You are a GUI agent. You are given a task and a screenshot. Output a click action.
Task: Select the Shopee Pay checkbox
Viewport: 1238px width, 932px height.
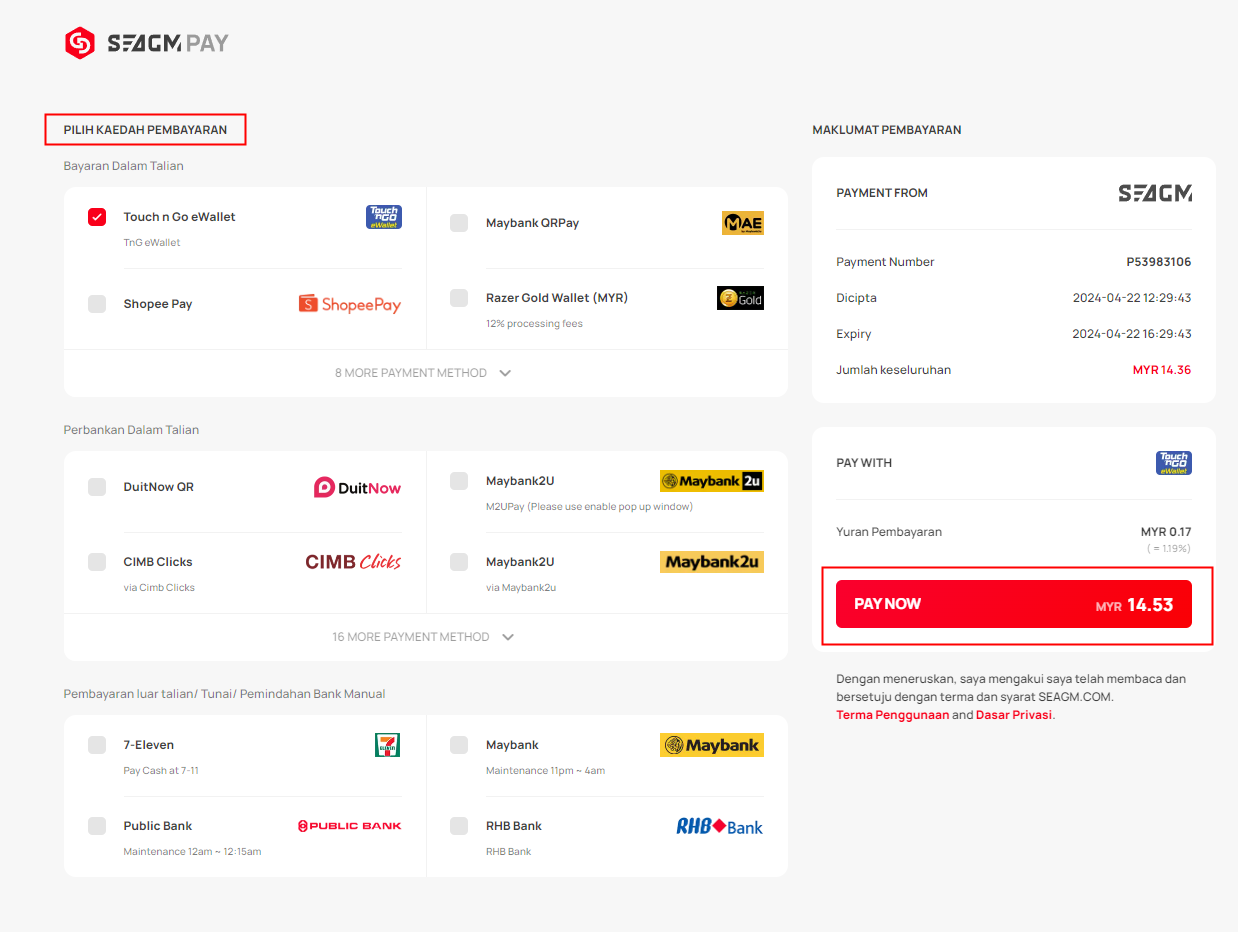click(97, 304)
